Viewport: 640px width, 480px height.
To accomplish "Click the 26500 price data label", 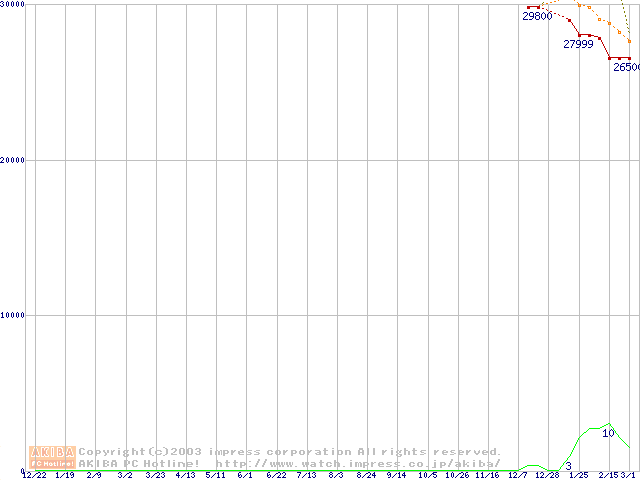I will coord(626,68).
